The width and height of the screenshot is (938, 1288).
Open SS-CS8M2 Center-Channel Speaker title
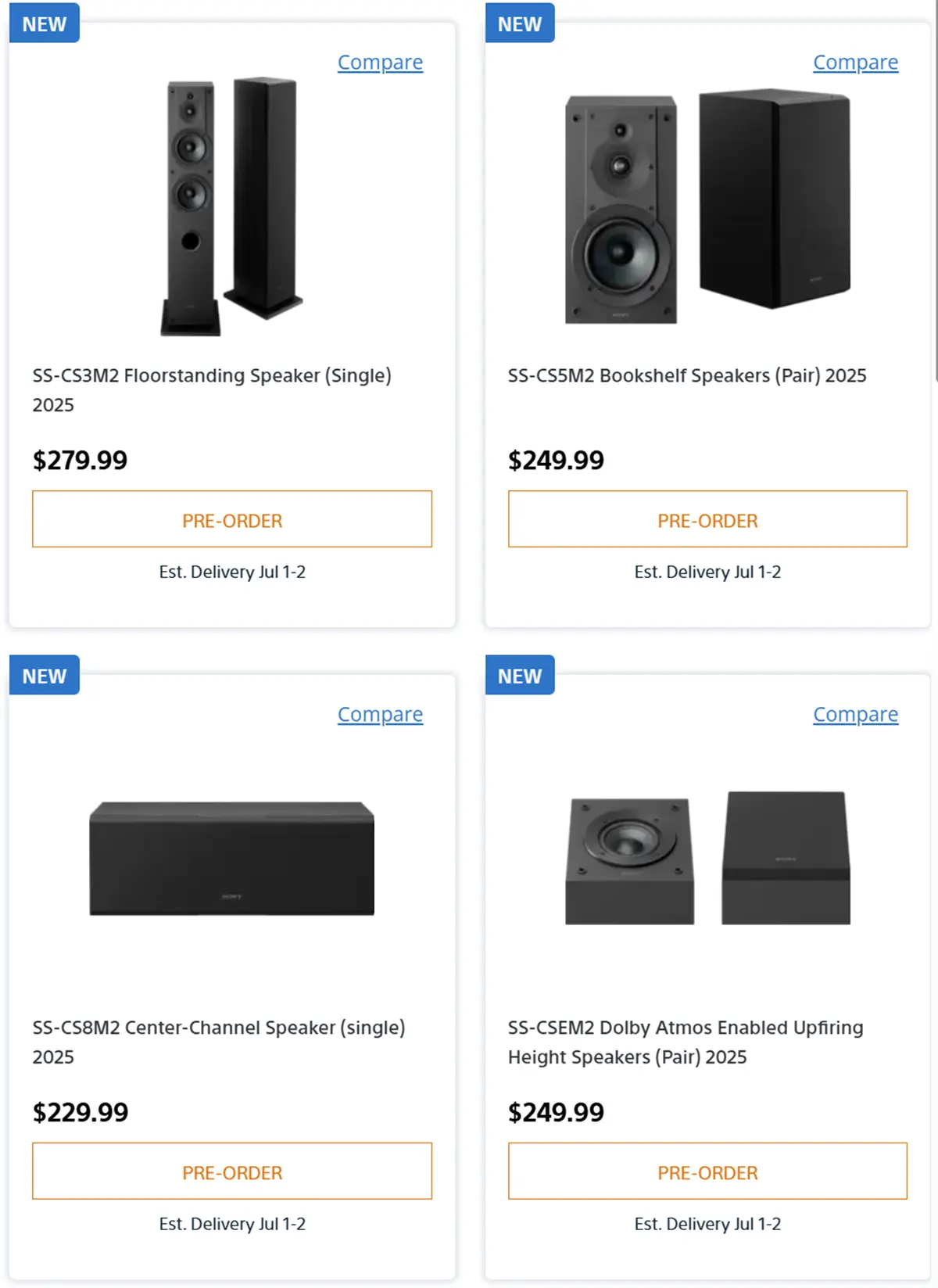coord(219,1042)
